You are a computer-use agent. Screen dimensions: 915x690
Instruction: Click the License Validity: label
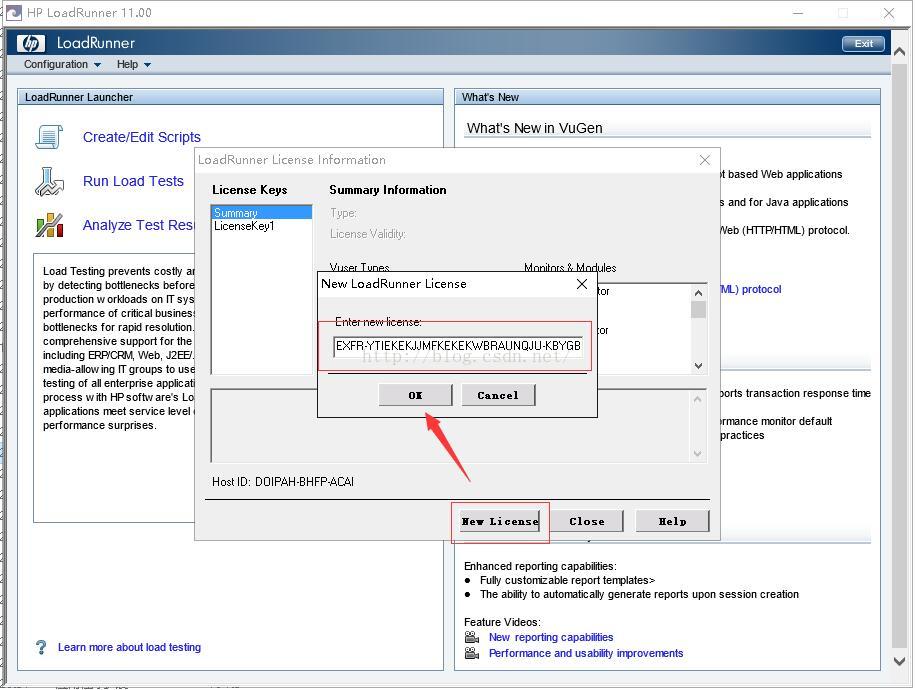pyautogui.click(x=368, y=234)
